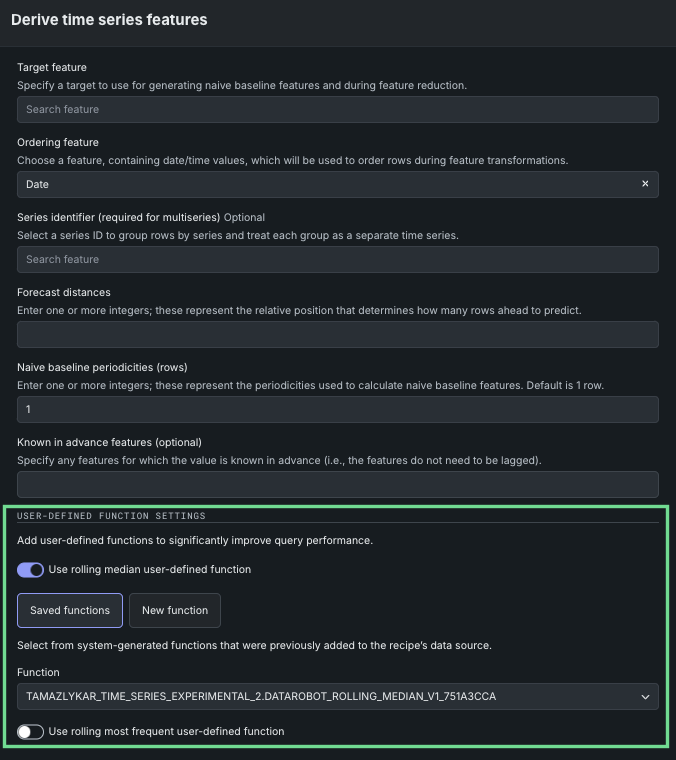Click the Function dropdown chevron arrow
Image resolution: width=676 pixels, height=760 pixels.
pyautogui.click(x=645, y=696)
